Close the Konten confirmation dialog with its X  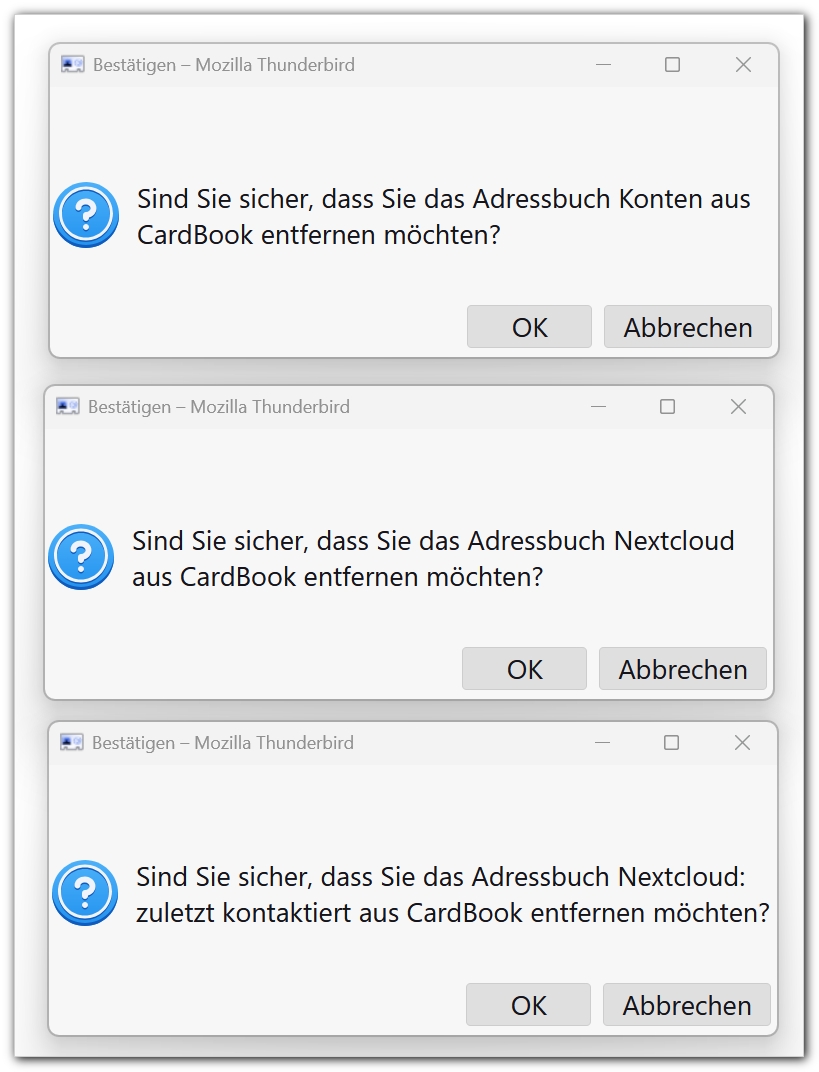tap(743, 65)
